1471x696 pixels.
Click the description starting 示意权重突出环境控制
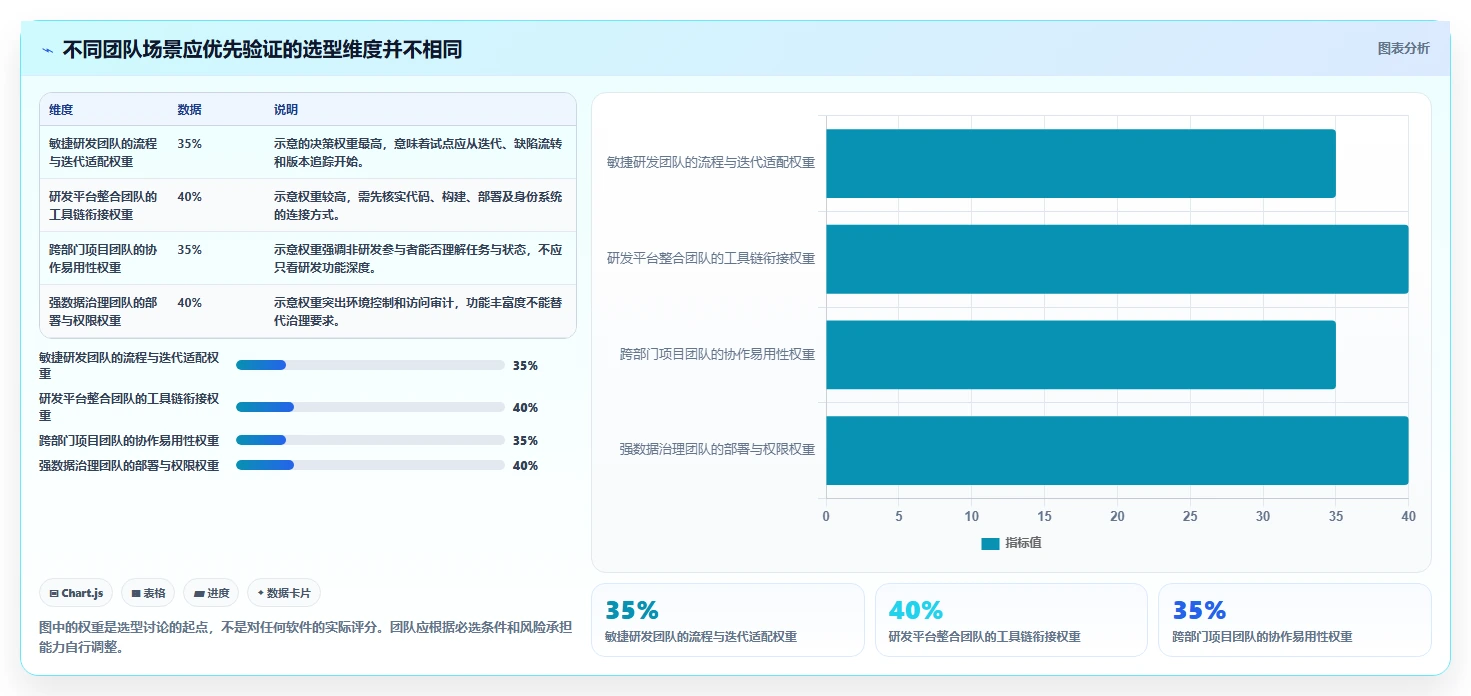click(418, 311)
